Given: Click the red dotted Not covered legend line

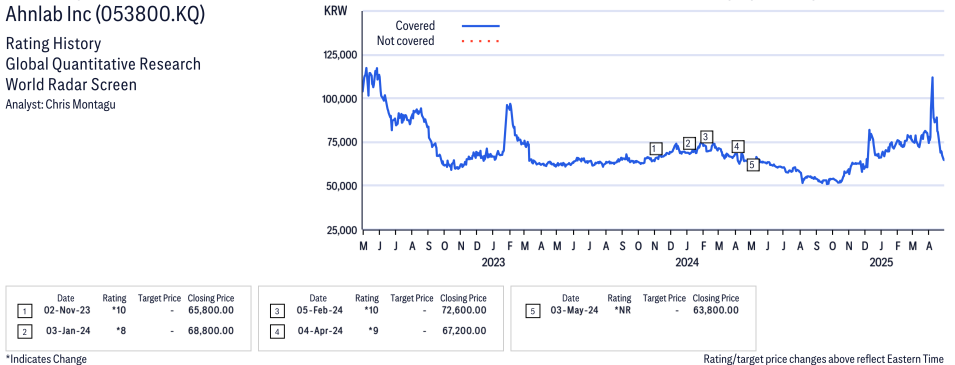Looking at the screenshot, I should 481,41.
